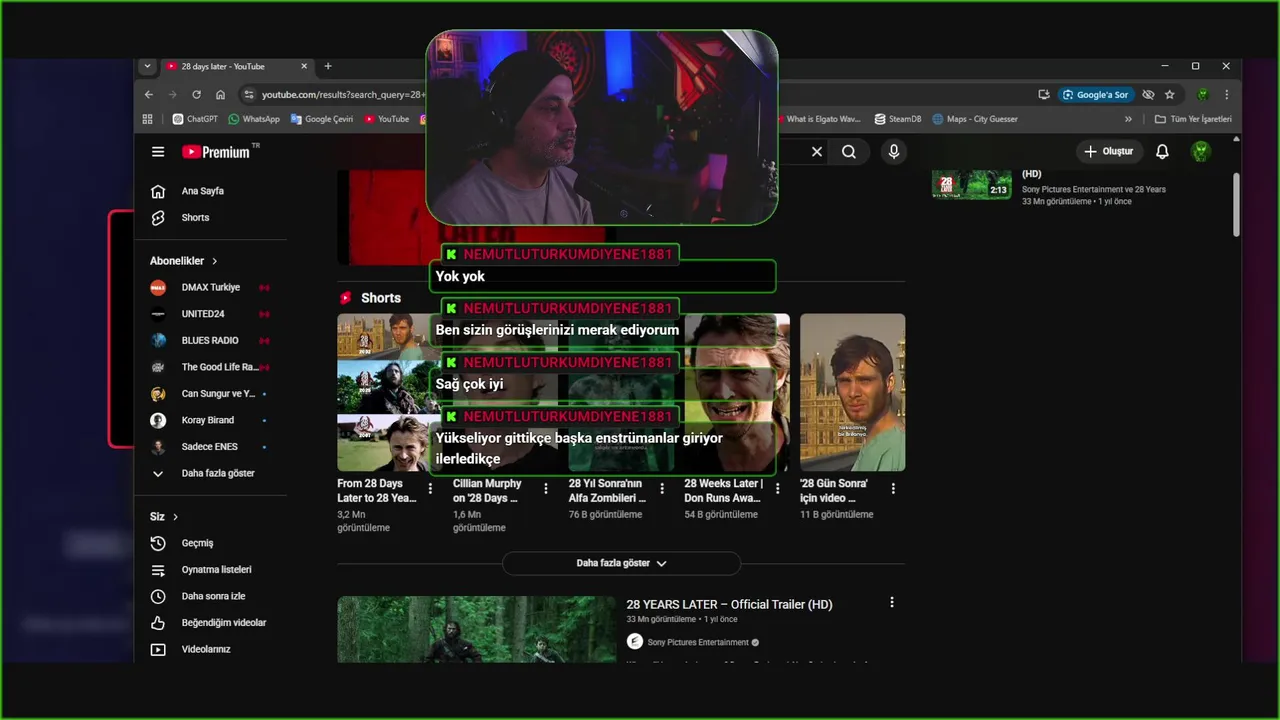1280x720 pixels.
Task: Click the Google'a Sor button
Action: pos(1095,95)
